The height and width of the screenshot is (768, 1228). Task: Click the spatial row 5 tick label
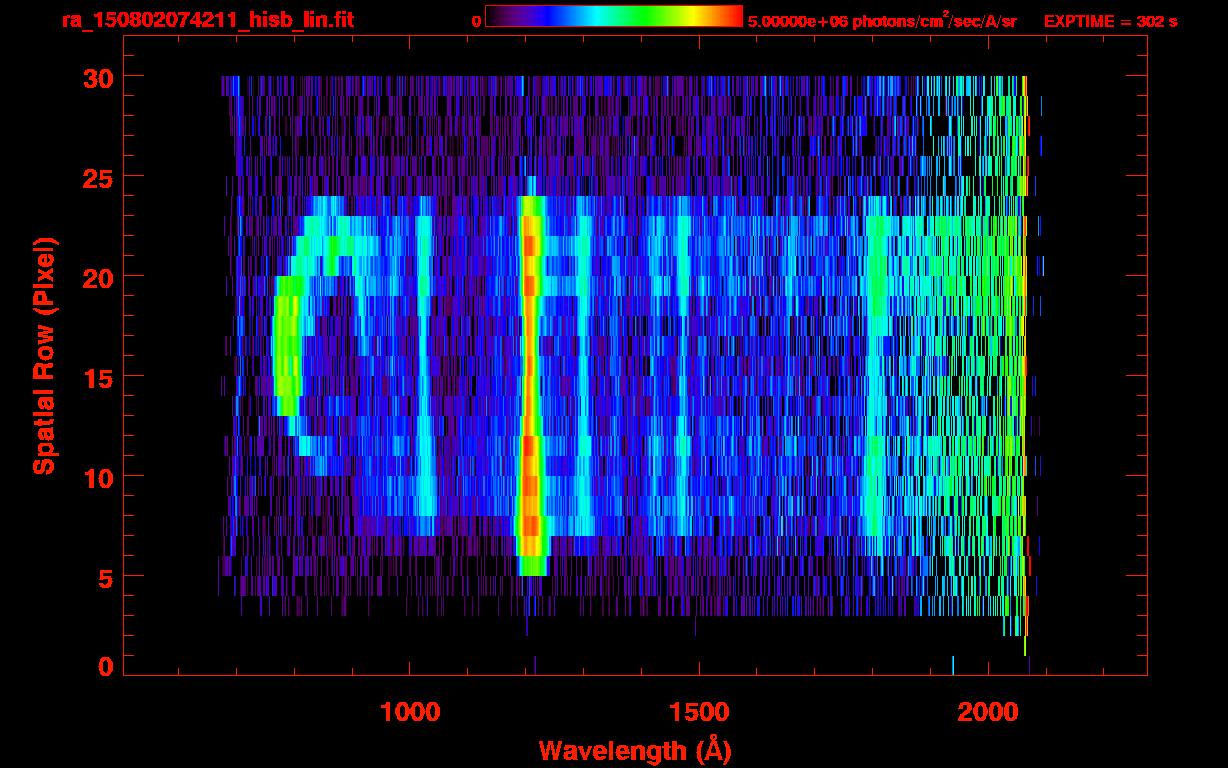point(105,577)
